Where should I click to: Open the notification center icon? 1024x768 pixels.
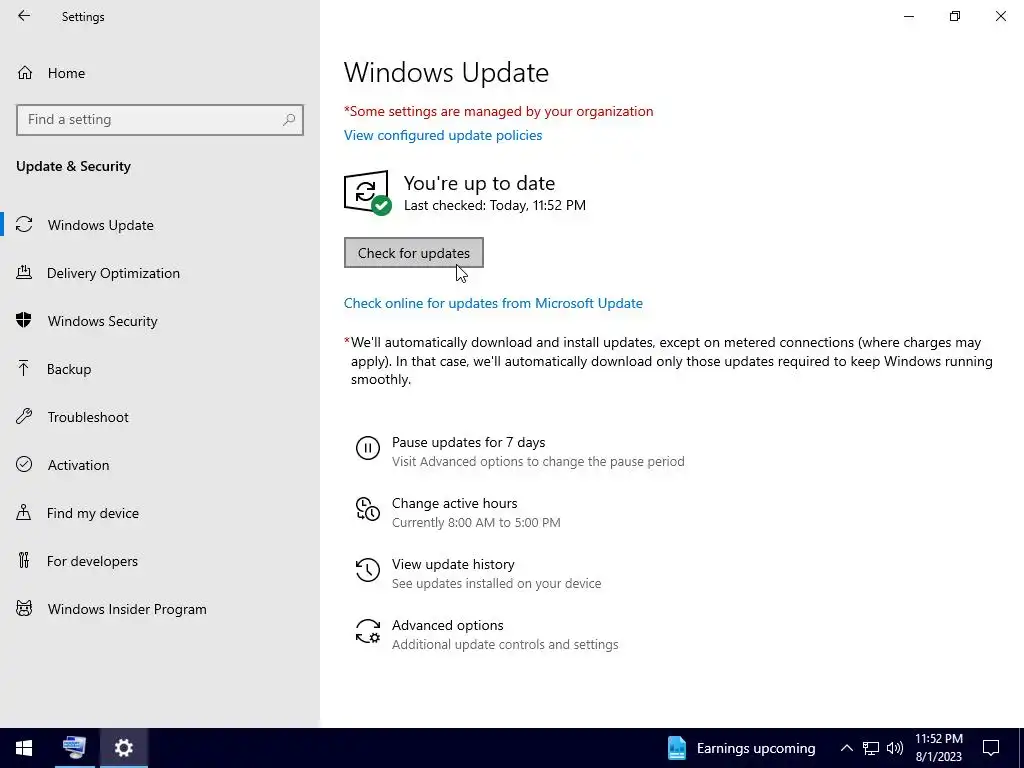(991, 748)
